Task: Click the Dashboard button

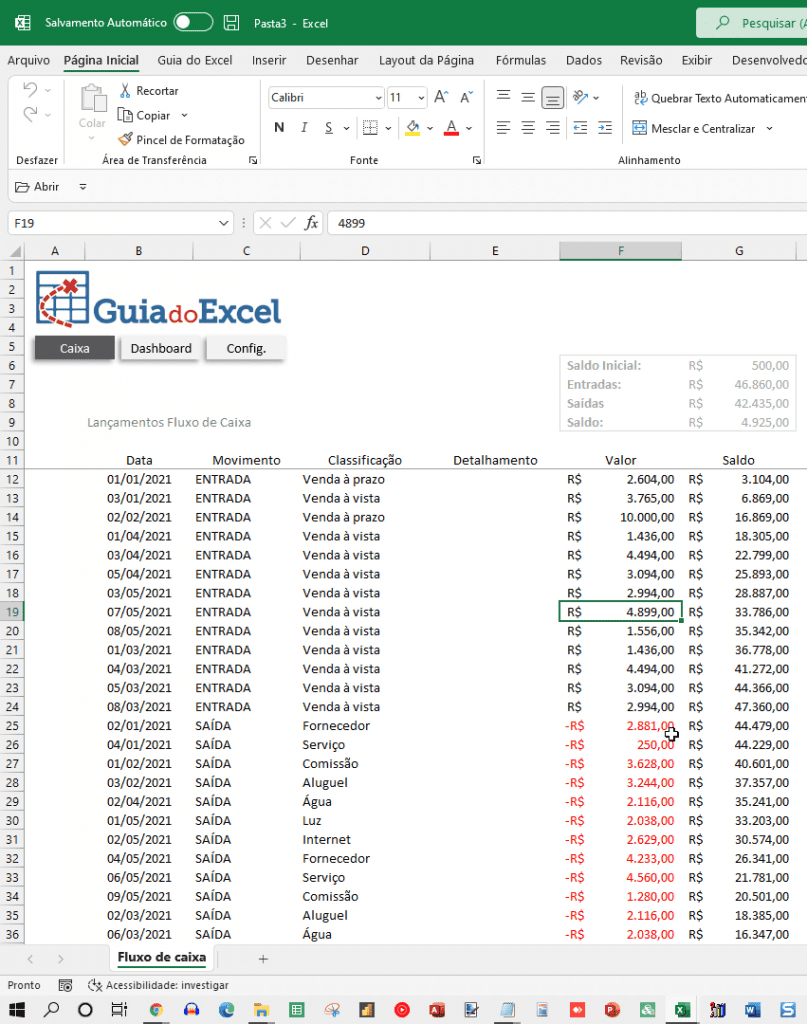Action: point(161,348)
